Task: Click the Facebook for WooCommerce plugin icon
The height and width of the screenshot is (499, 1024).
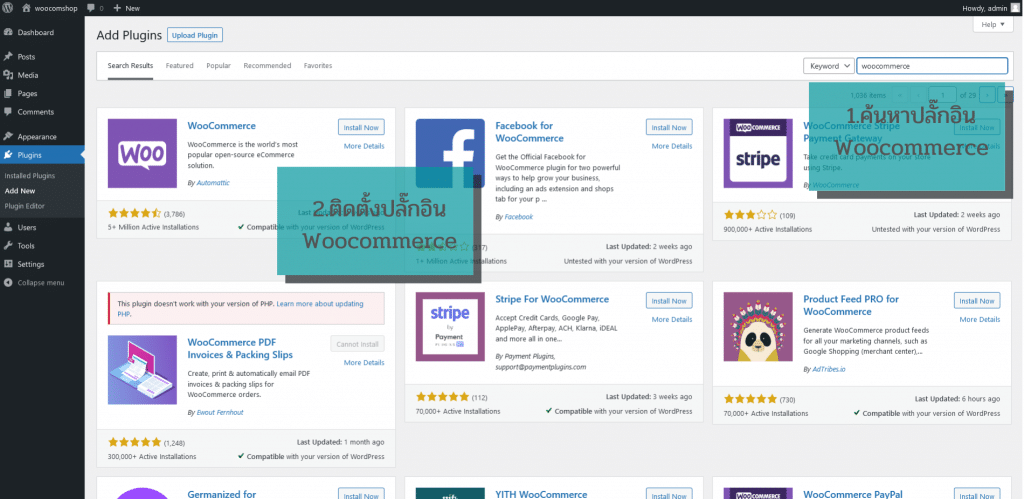Action: coord(450,153)
